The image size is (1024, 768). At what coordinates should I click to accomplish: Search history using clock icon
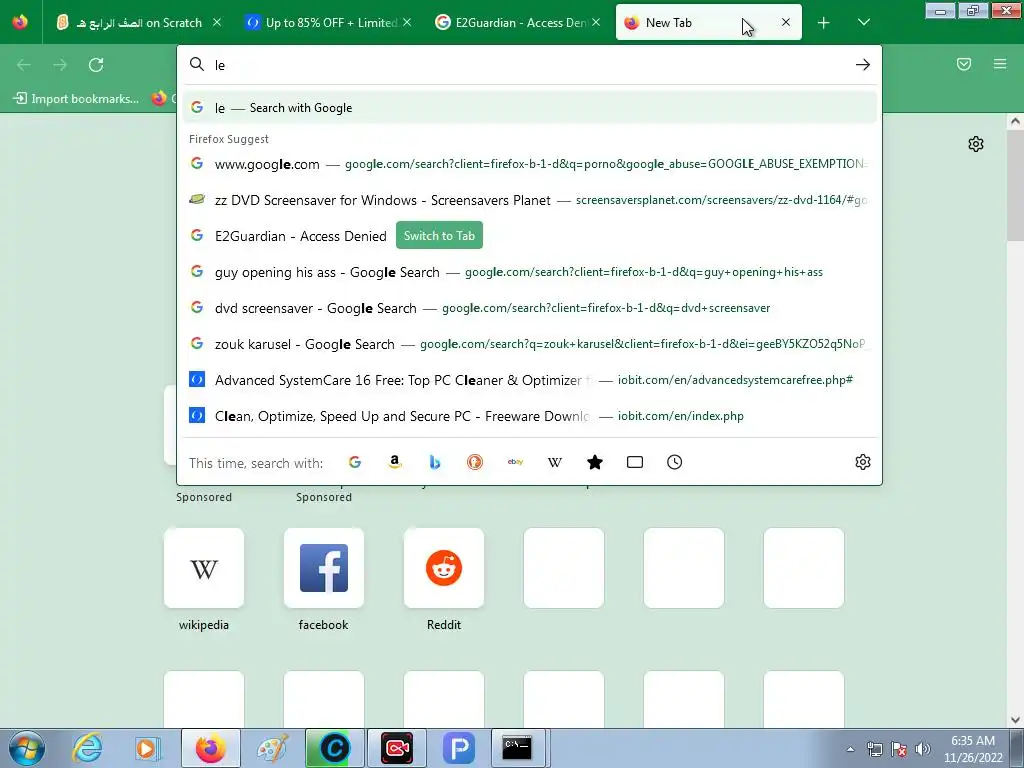point(675,462)
